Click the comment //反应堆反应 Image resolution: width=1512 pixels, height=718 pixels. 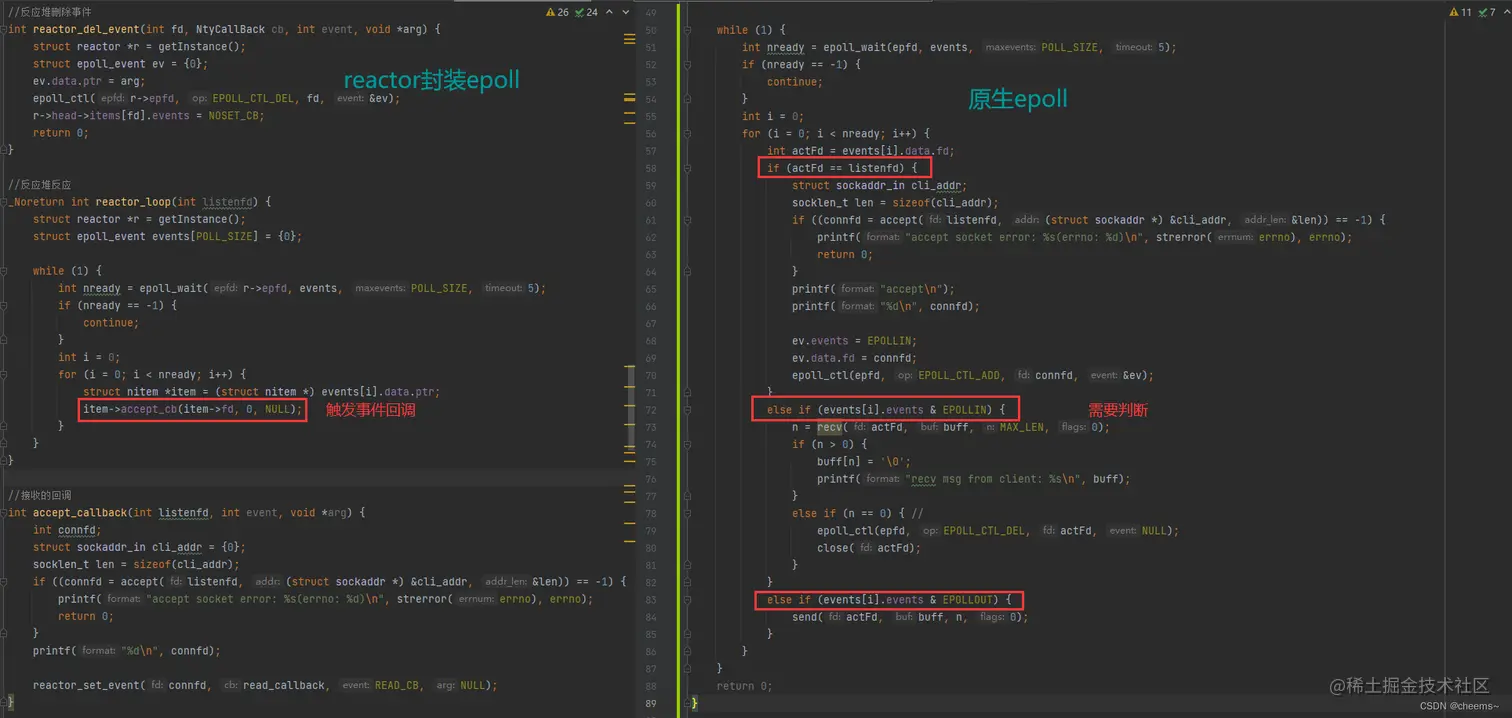40,185
